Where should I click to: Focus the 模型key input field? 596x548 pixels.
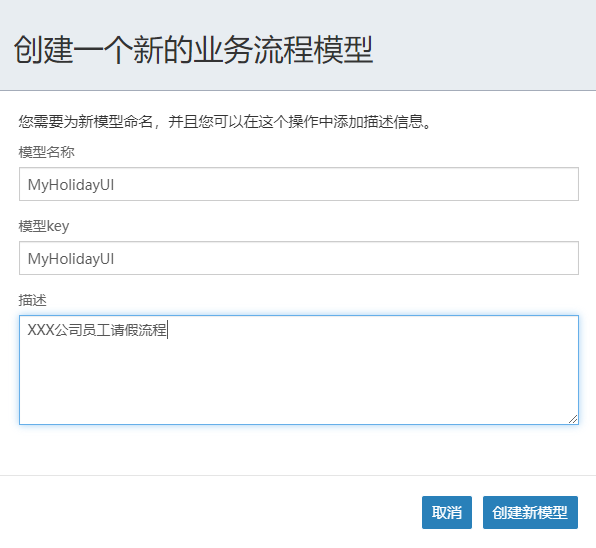(x=299, y=258)
